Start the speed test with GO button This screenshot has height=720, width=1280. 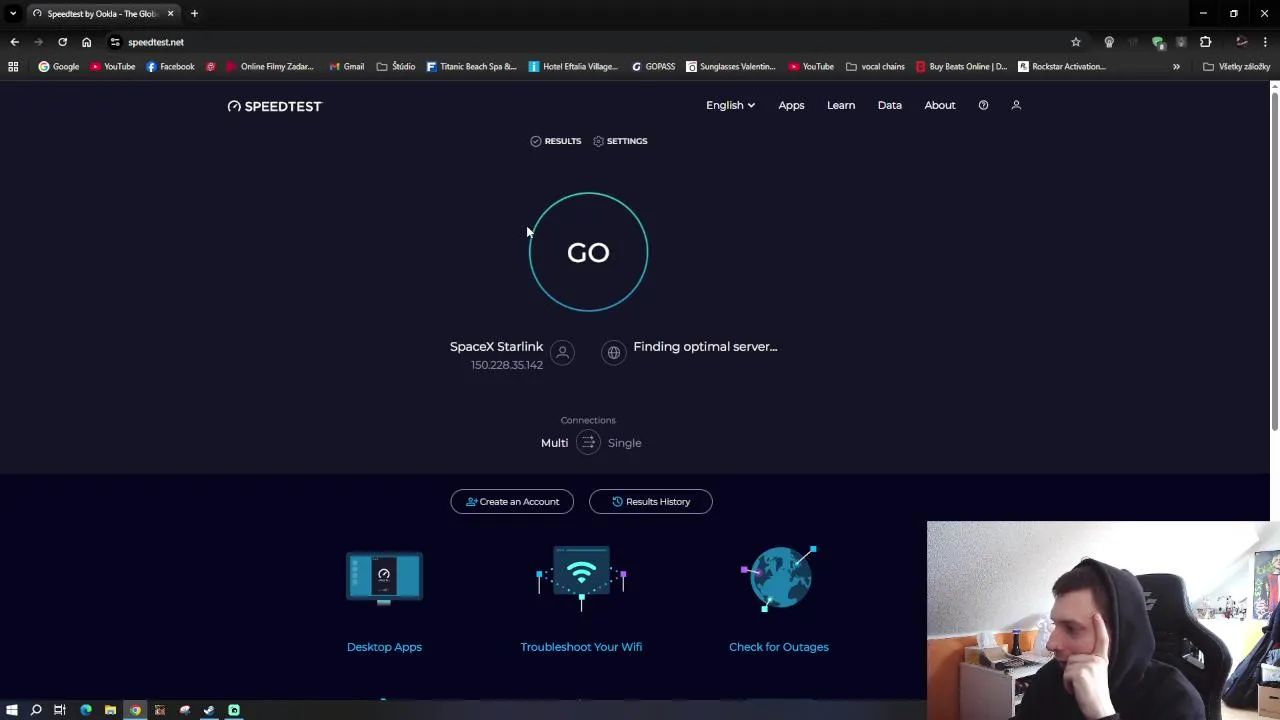click(x=588, y=252)
